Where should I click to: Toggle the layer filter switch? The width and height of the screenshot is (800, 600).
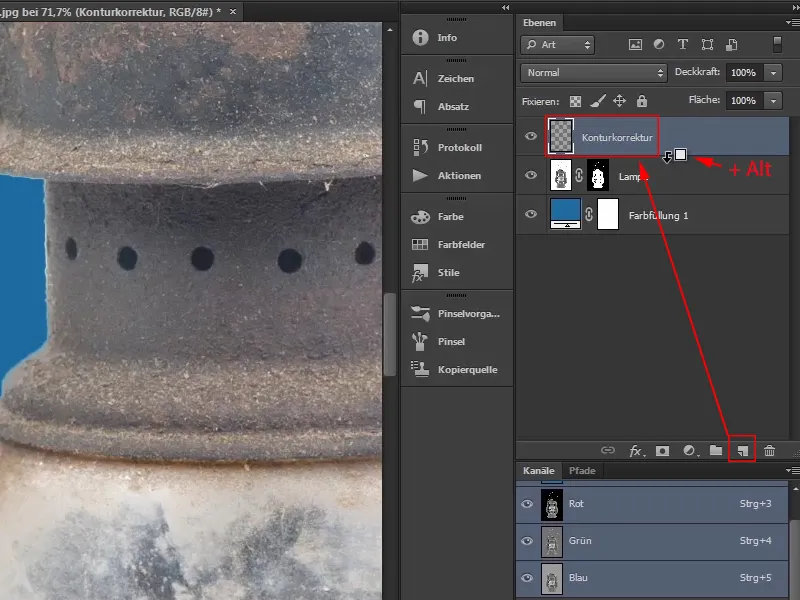(777, 44)
